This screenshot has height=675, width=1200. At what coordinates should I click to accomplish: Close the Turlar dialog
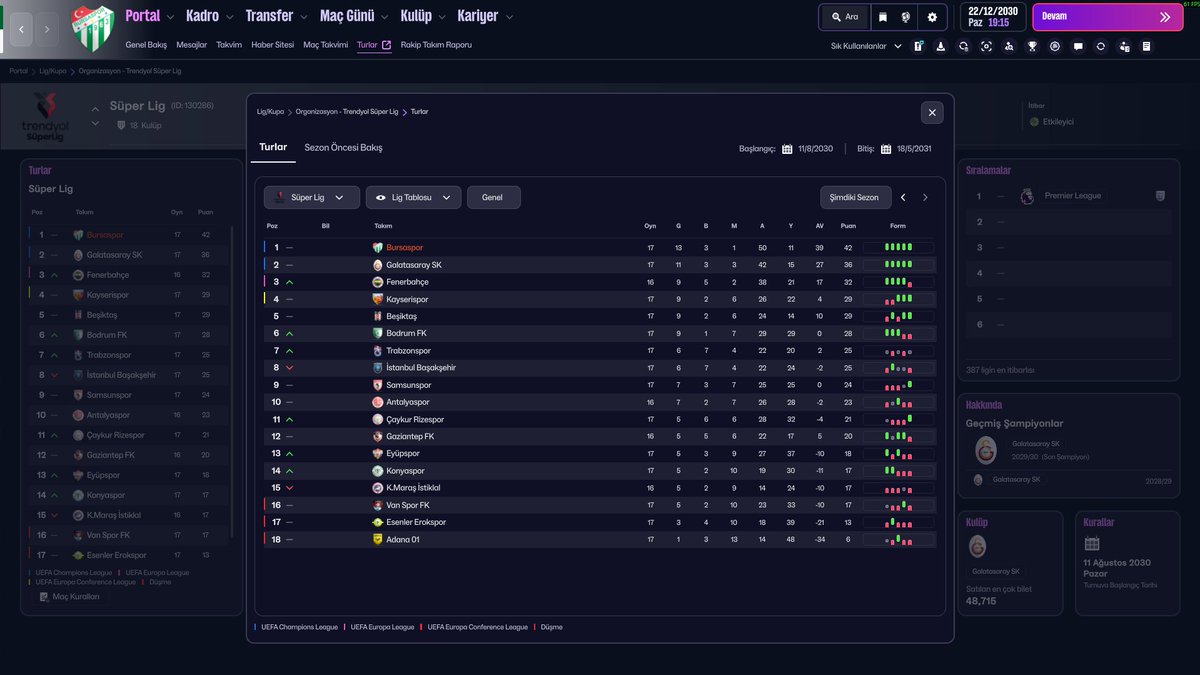(932, 113)
